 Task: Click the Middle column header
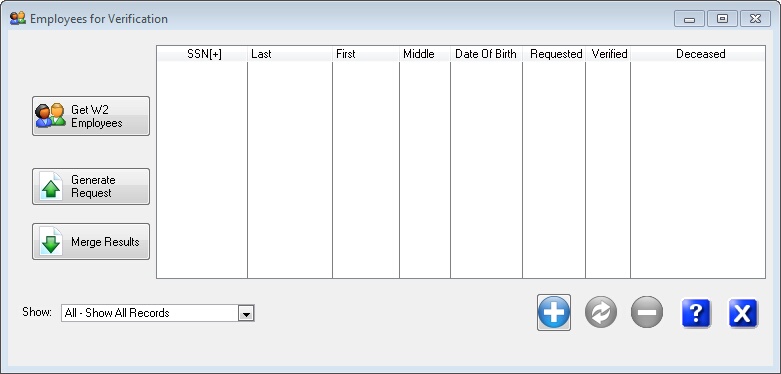pyautogui.click(x=425, y=54)
